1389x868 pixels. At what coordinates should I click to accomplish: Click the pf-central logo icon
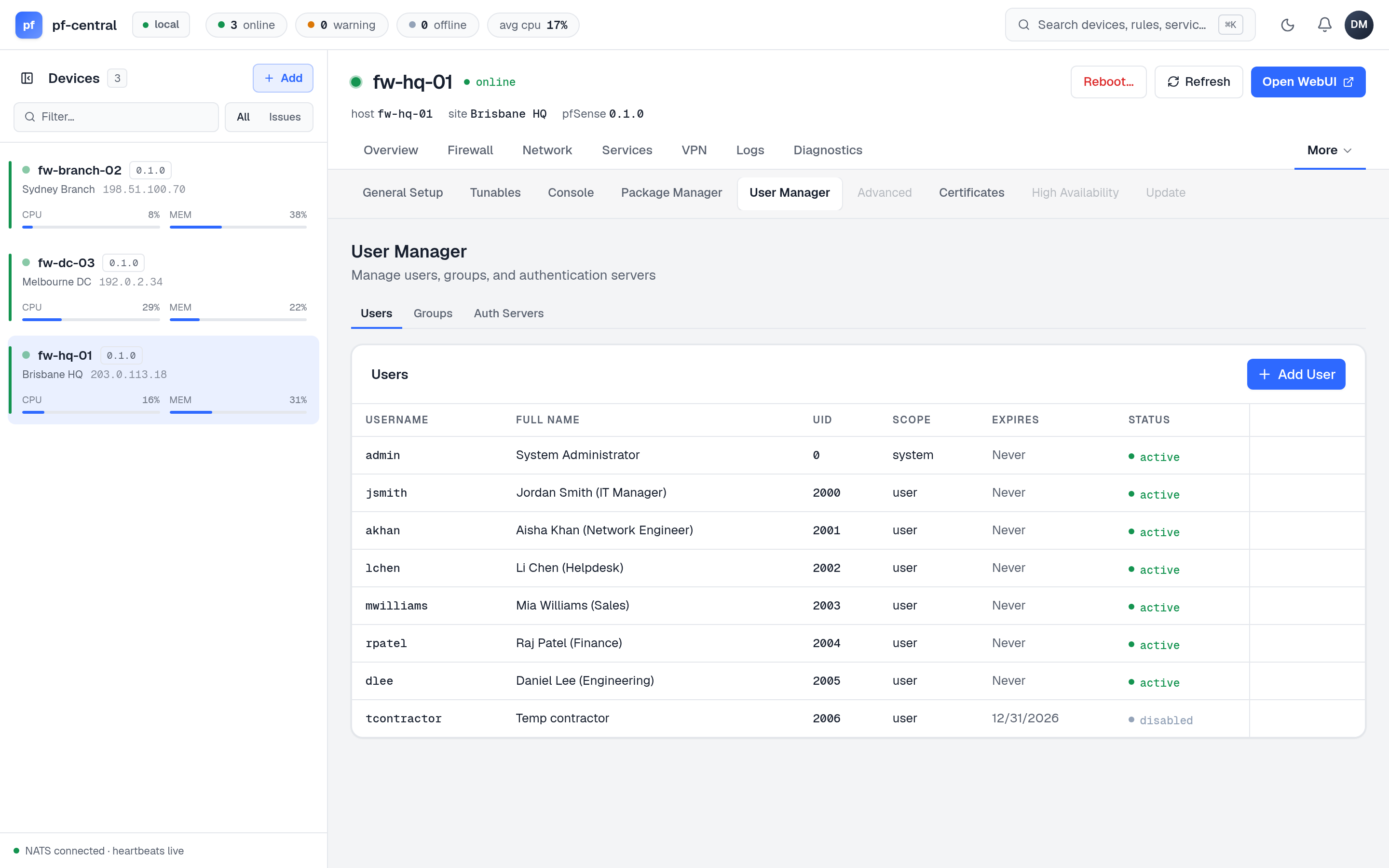pyautogui.click(x=29, y=25)
